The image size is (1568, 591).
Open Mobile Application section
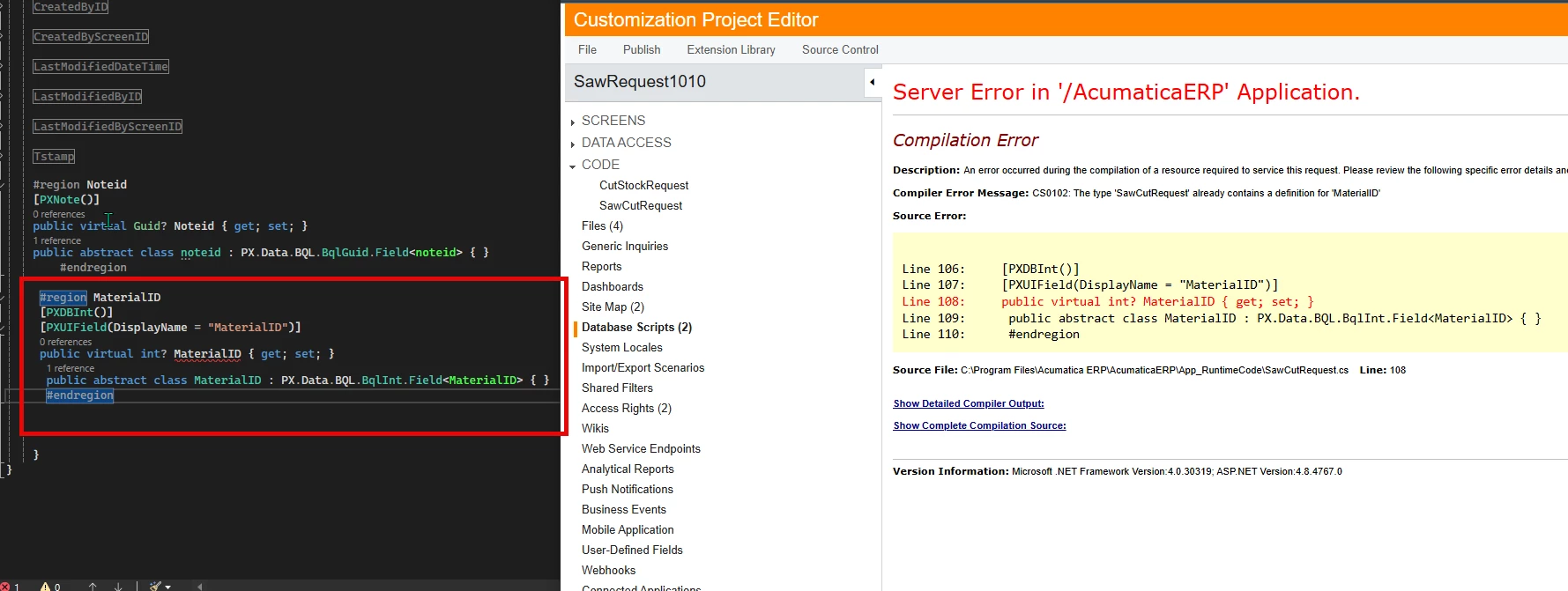(628, 529)
